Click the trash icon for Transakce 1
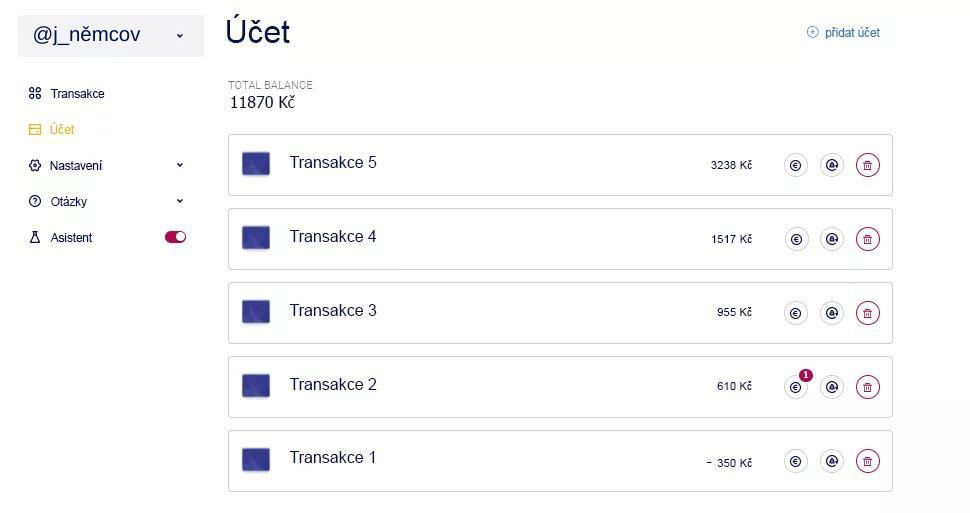The width and height of the screenshot is (970, 513). 868,461
